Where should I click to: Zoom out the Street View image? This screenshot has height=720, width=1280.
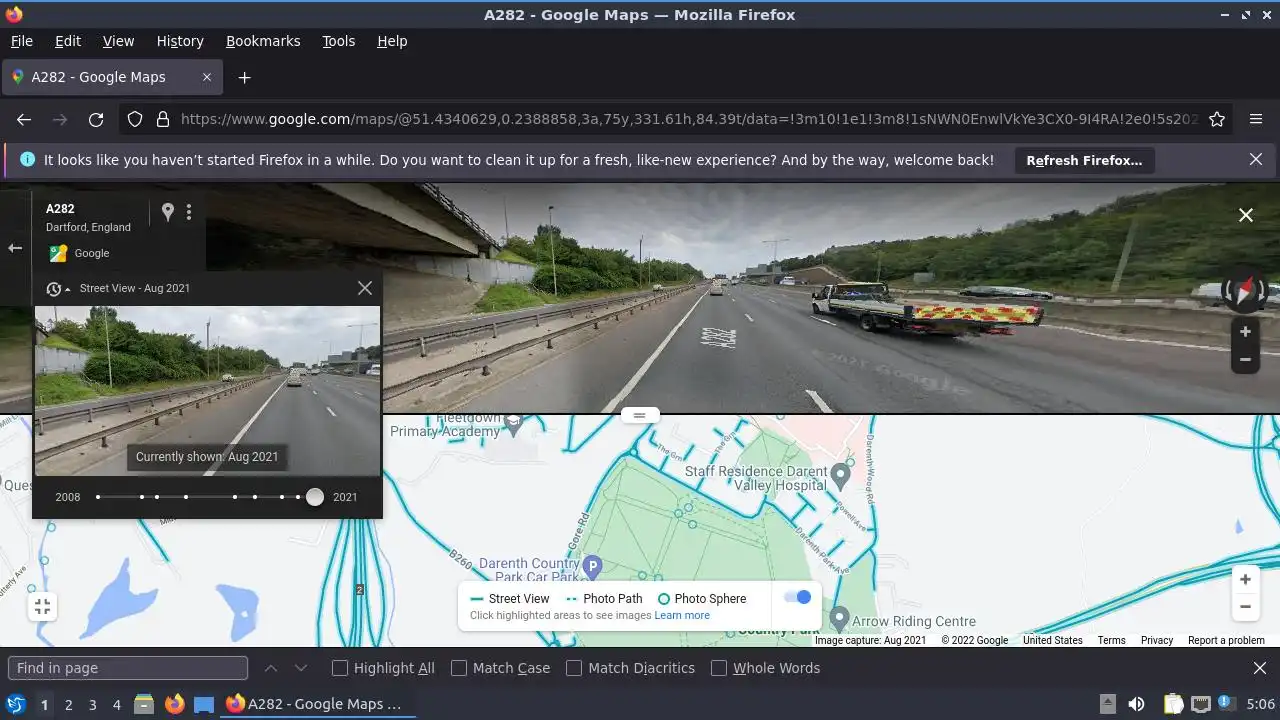point(1245,359)
